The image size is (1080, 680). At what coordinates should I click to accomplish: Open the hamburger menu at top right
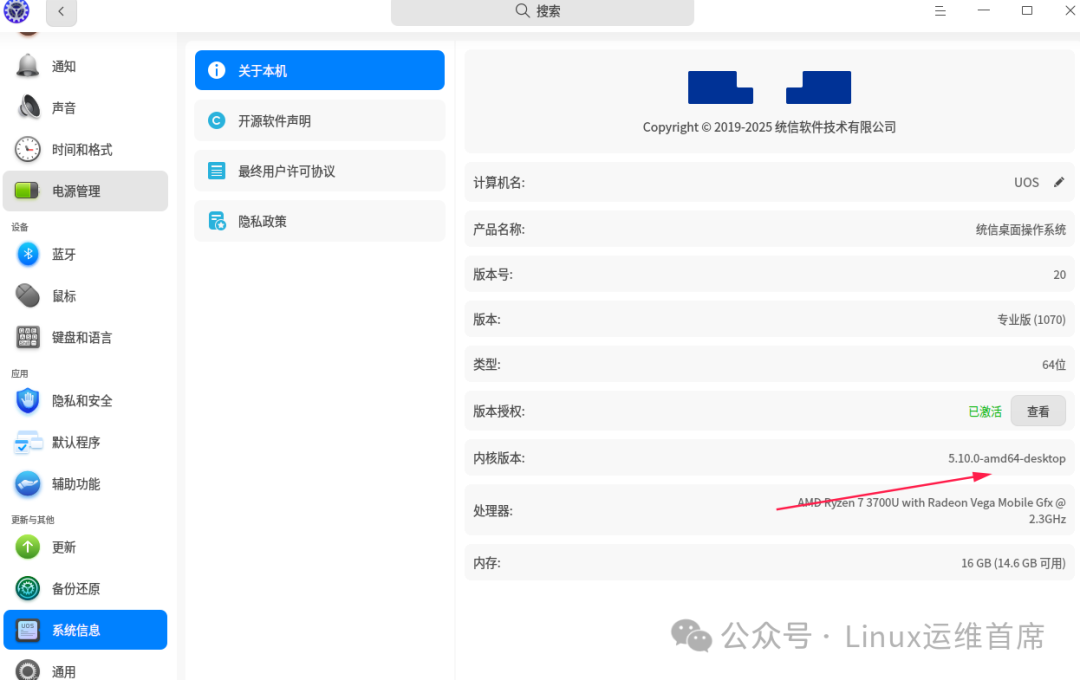point(939,11)
